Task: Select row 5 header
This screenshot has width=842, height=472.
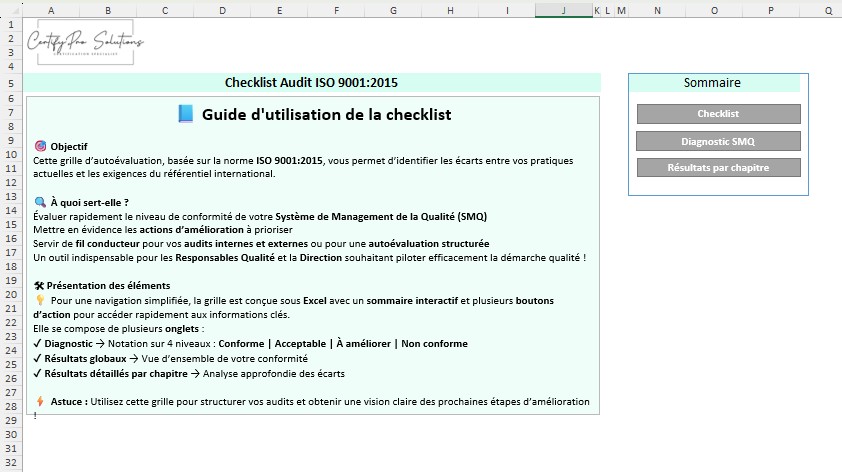Action: [11, 83]
